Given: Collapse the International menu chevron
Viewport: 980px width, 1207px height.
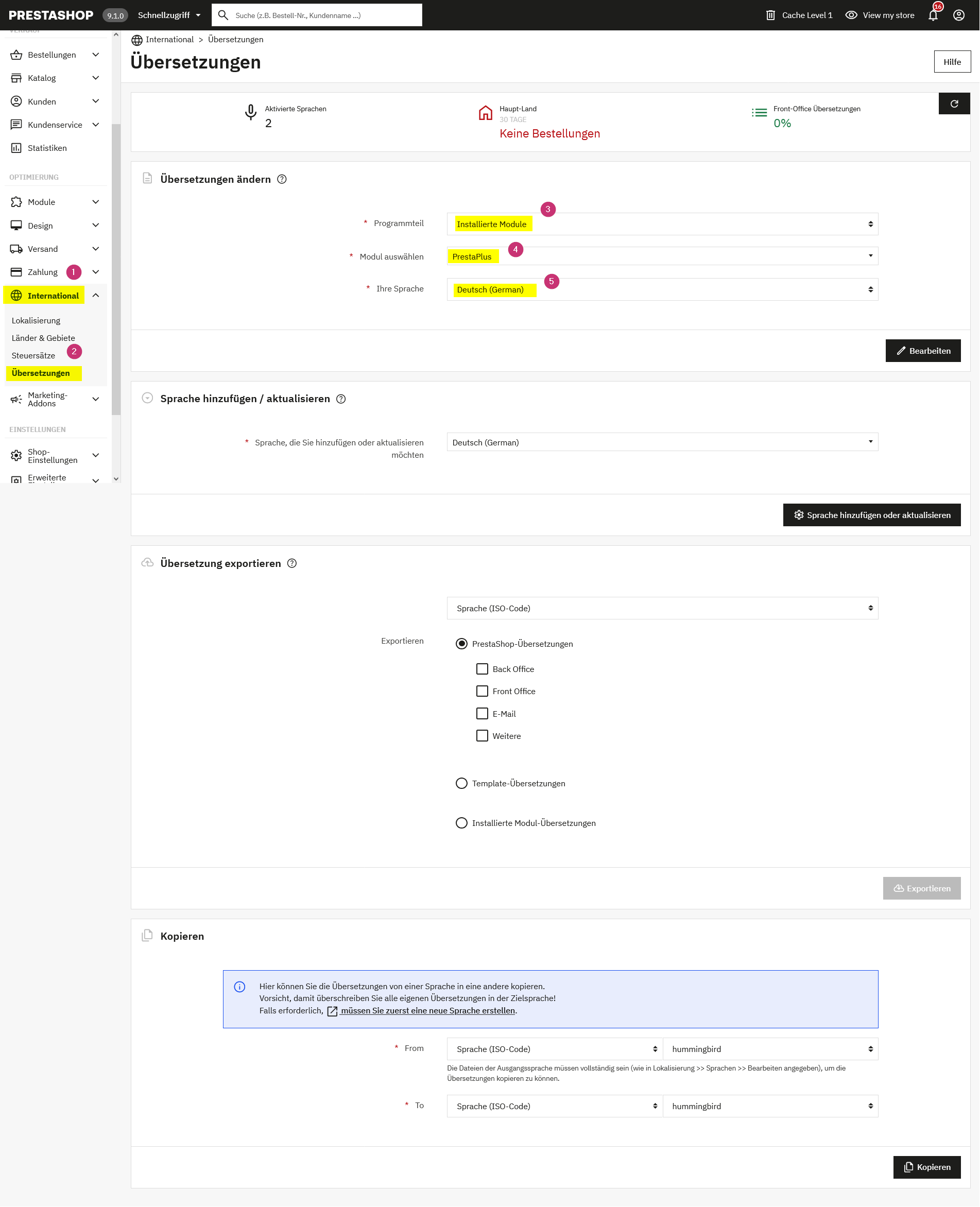Looking at the screenshot, I should 96,295.
